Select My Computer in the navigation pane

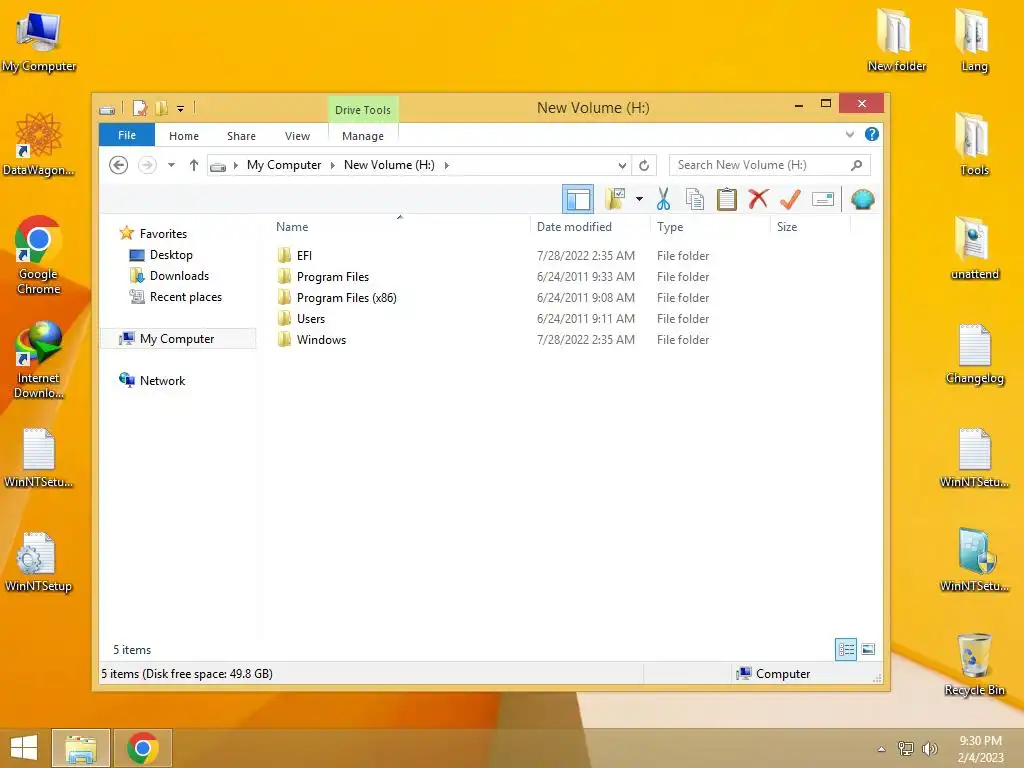click(x=178, y=339)
